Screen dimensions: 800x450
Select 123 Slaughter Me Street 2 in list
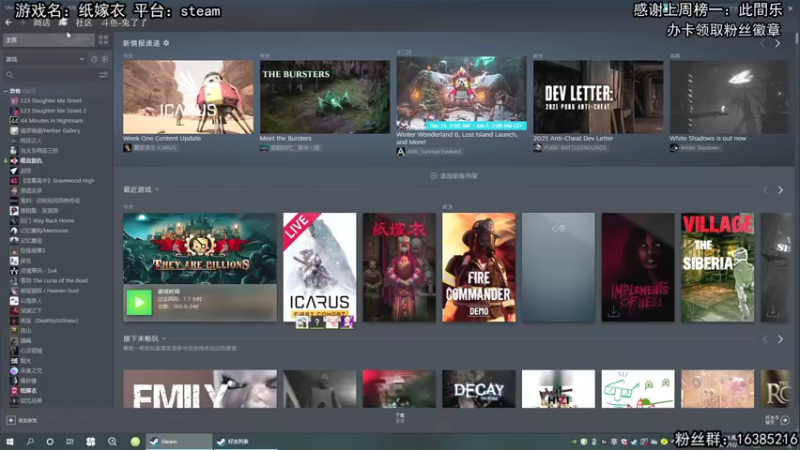[x=53, y=111]
